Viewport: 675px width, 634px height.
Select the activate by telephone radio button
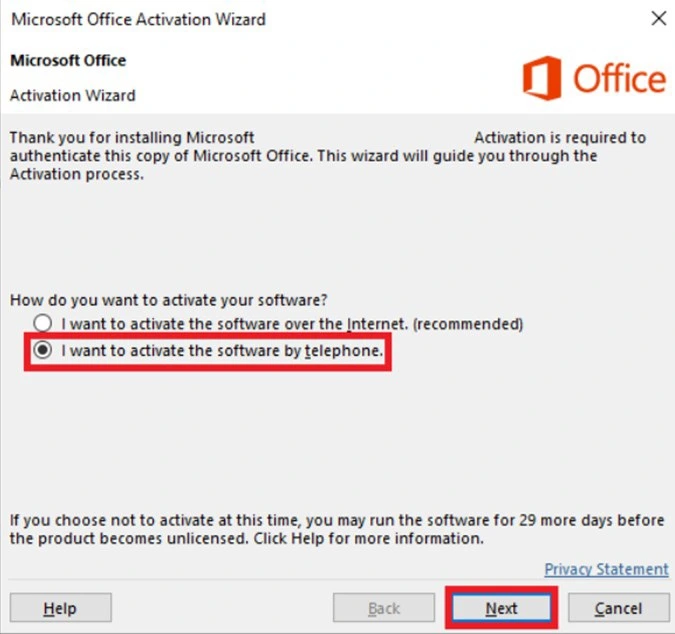click(42, 351)
